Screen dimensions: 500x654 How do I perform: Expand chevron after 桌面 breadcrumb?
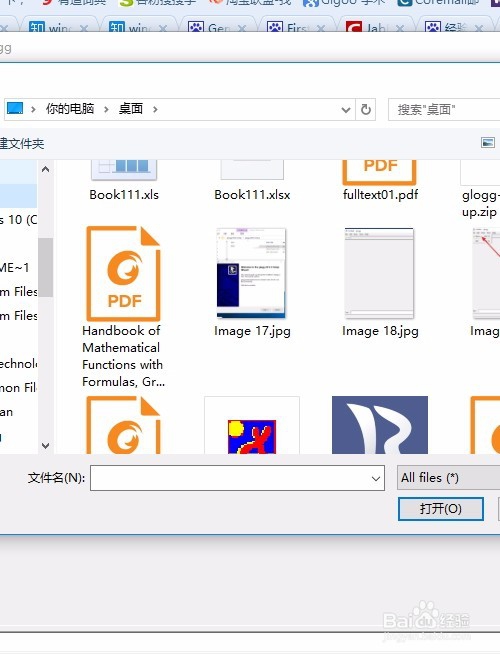pyautogui.click(x=155, y=109)
